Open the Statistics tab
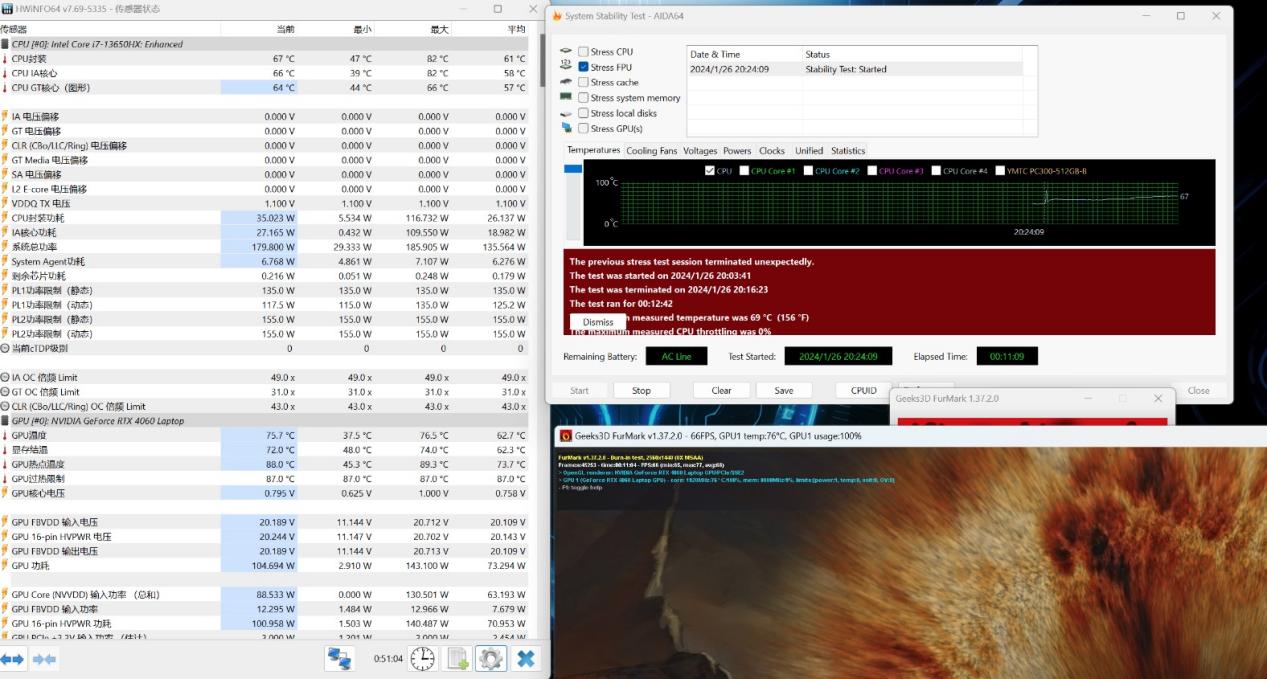This screenshot has height=679, width=1267. tap(847, 151)
